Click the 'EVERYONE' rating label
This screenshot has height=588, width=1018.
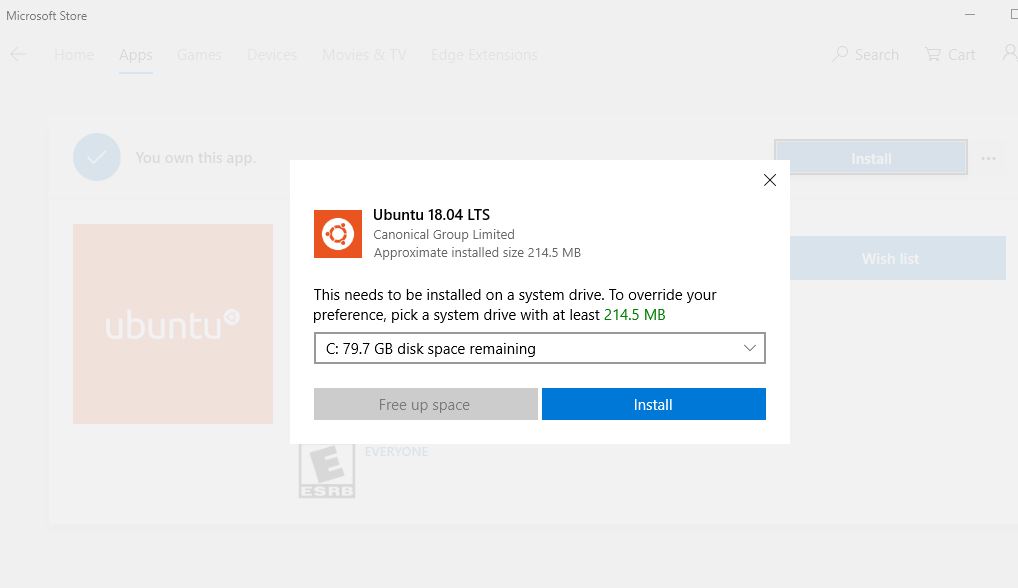pyautogui.click(x=396, y=452)
